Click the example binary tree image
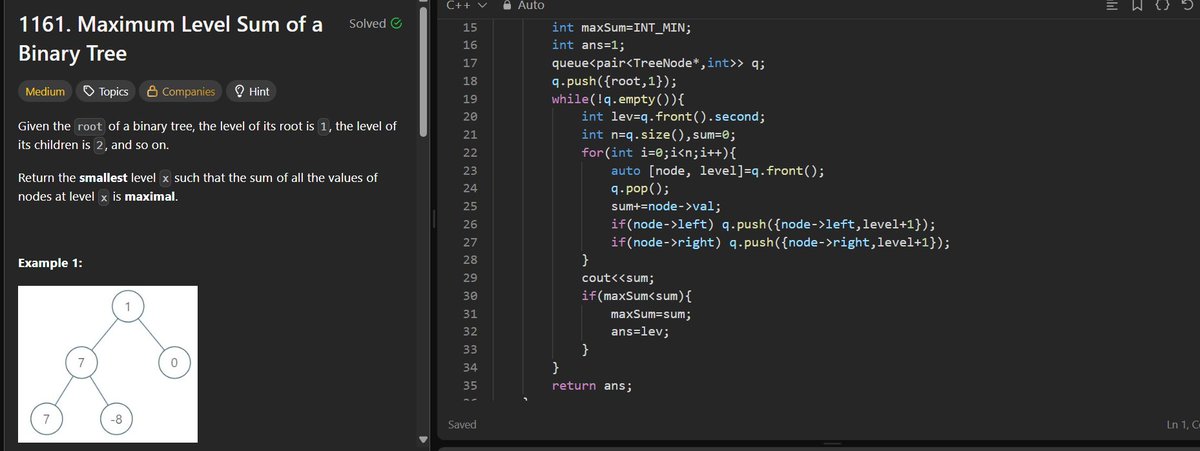Viewport: 1200px width, 451px height. tap(108, 363)
